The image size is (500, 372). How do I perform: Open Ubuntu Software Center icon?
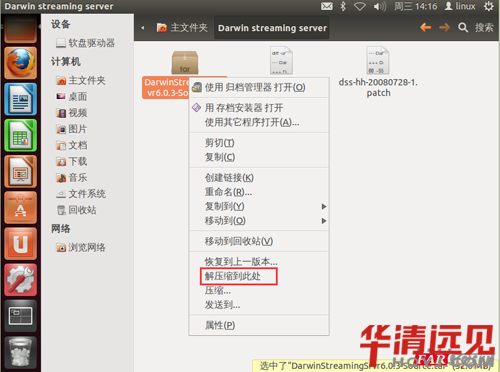(21, 207)
